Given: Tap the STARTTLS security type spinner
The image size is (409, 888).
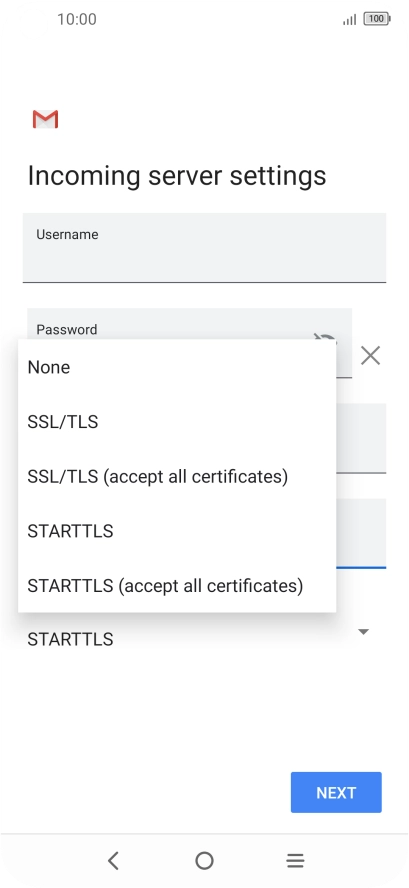Looking at the screenshot, I should point(204,639).
